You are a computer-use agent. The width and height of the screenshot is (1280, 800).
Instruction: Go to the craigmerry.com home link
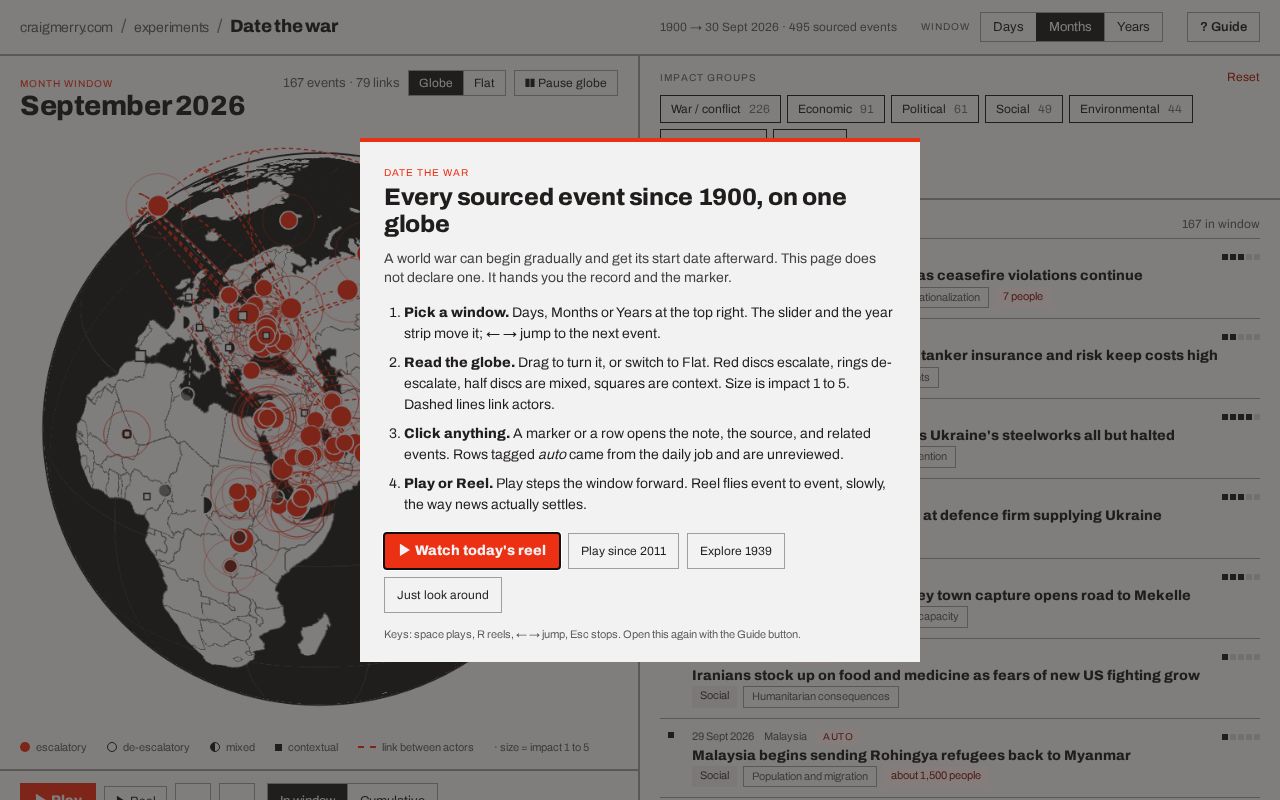66,27
